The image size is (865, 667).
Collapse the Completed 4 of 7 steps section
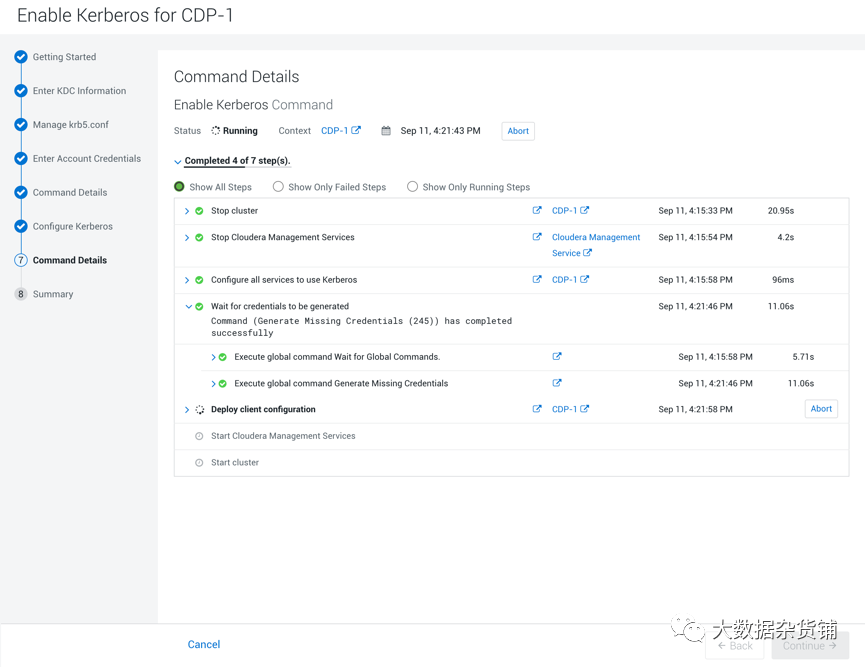click(x=178, y=162)
